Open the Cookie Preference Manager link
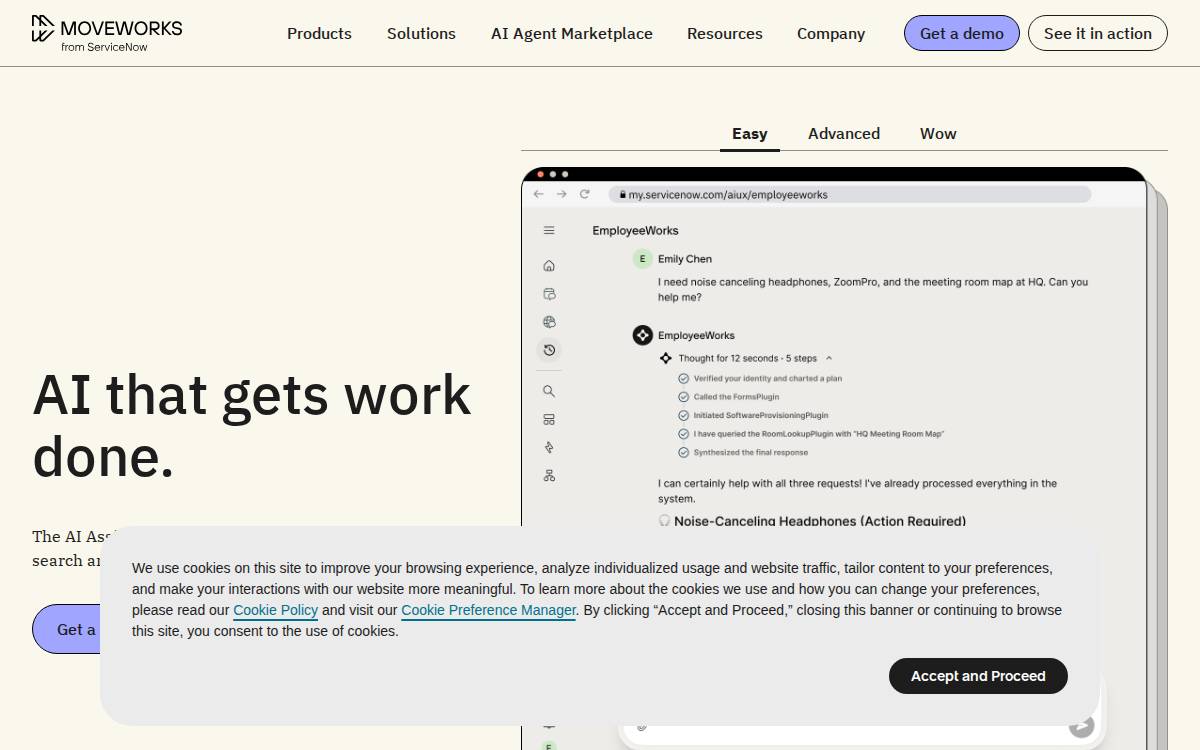 pyautogui.click(x=489, y=610)
